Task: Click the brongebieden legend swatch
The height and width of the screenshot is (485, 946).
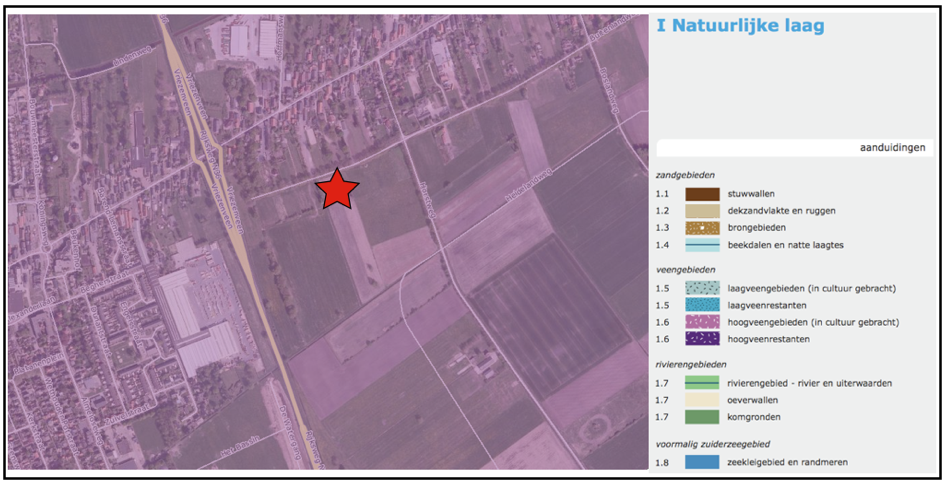Action: [702, 227]
